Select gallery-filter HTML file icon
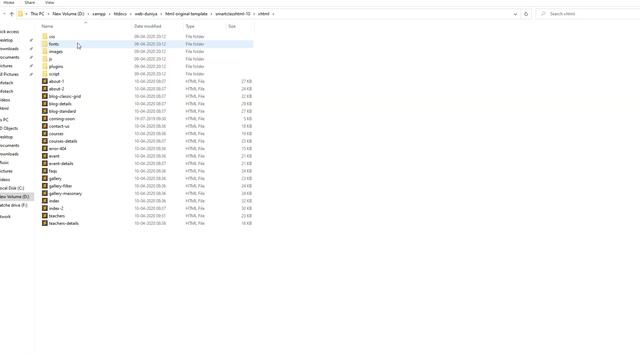This screenshot has width=640, height=360. tap(45, 186)
